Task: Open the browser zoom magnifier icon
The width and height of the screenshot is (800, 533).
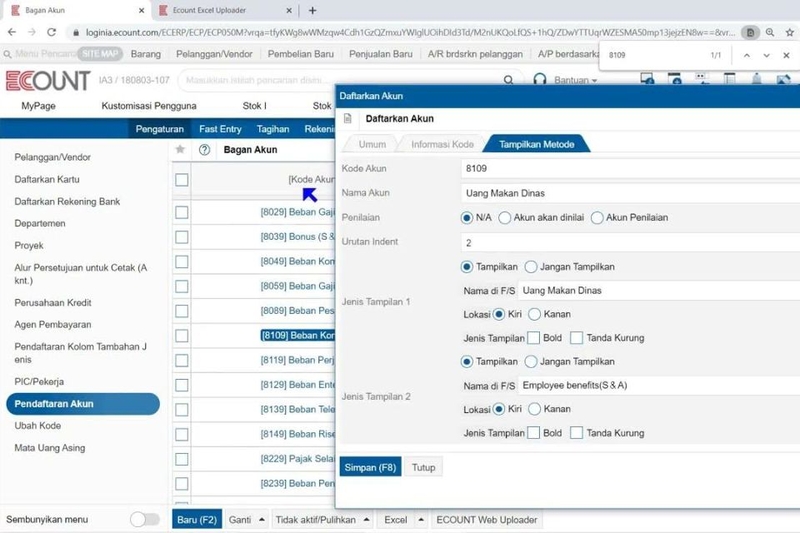Action: coord(770,32)
